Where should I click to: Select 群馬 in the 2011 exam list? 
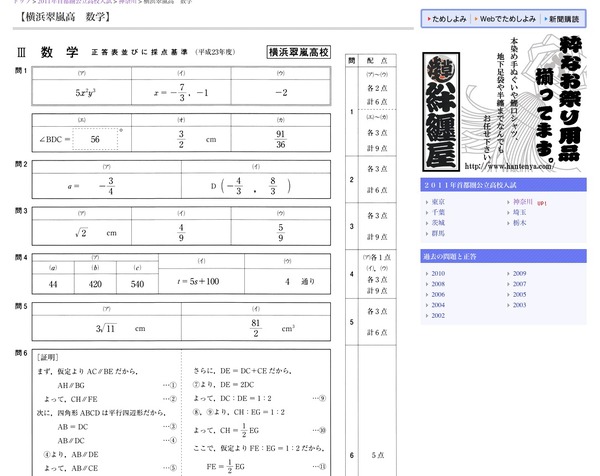[x=438, y=233]
